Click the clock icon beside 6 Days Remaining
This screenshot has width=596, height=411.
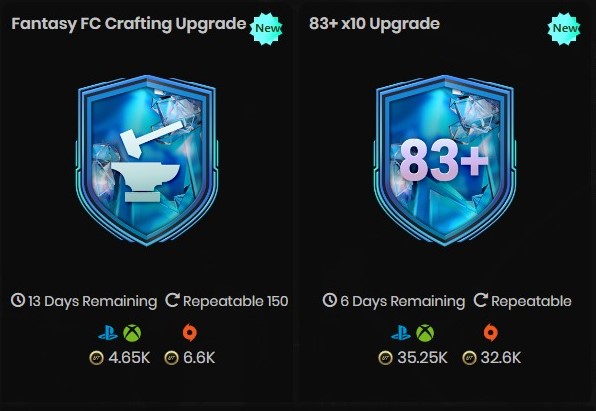330,300
